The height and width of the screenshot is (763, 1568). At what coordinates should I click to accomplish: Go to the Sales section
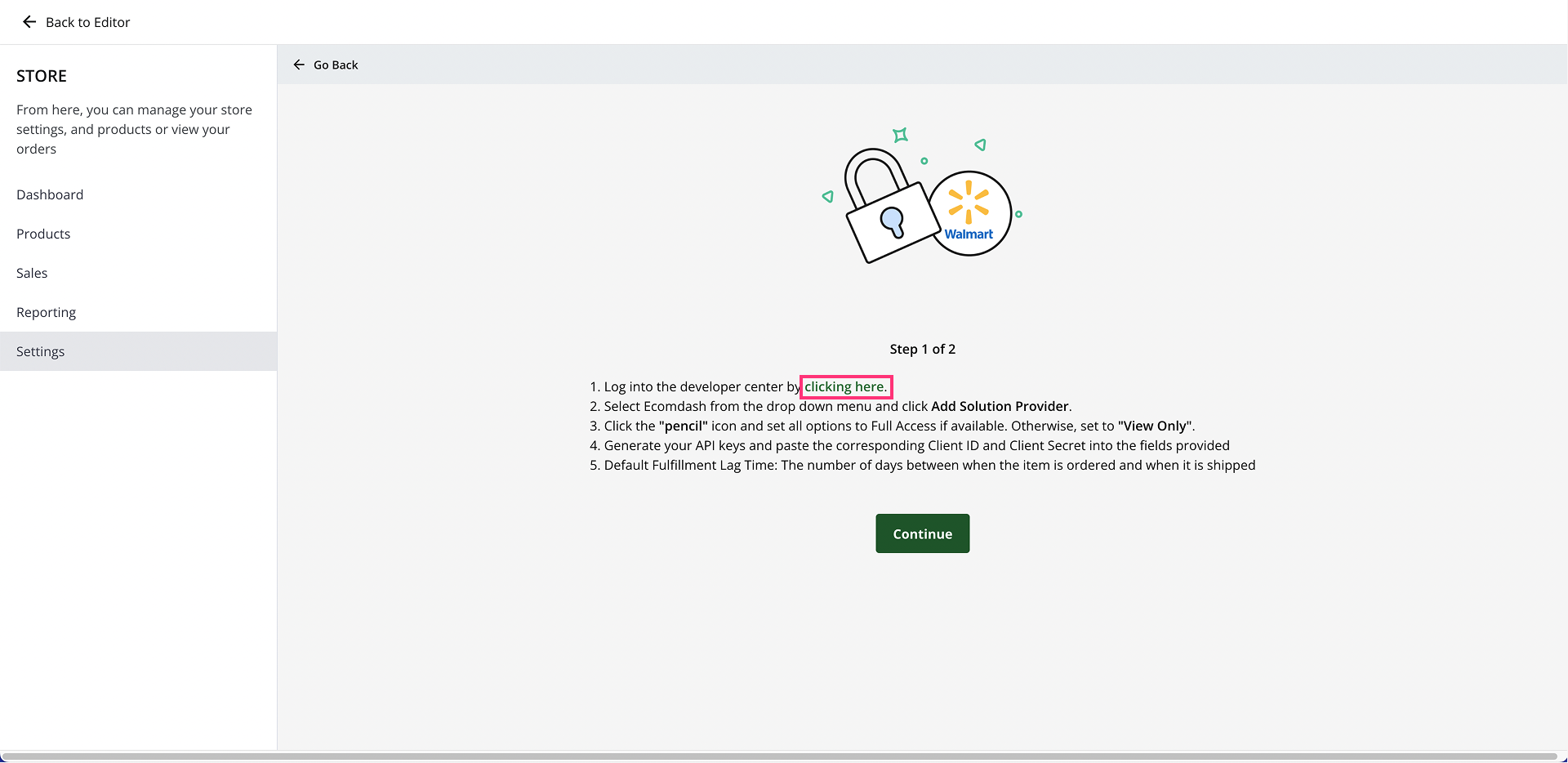(138, 273)
